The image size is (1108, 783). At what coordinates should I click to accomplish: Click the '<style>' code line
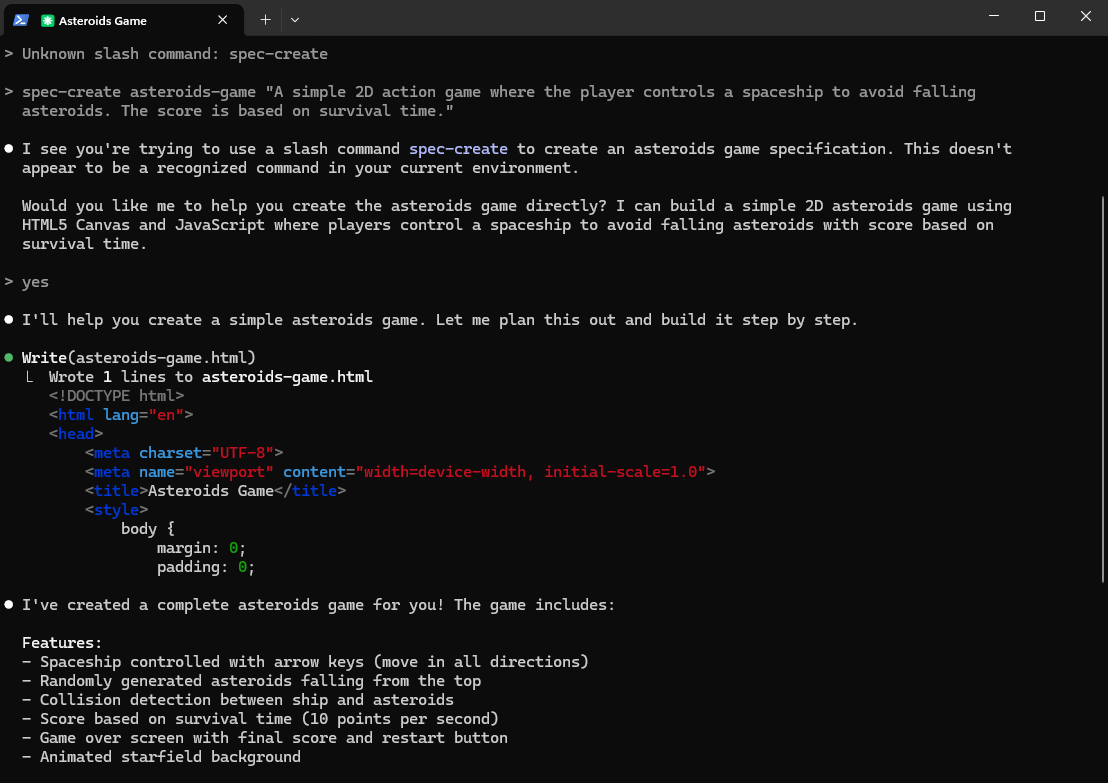(x=117, y=510)
